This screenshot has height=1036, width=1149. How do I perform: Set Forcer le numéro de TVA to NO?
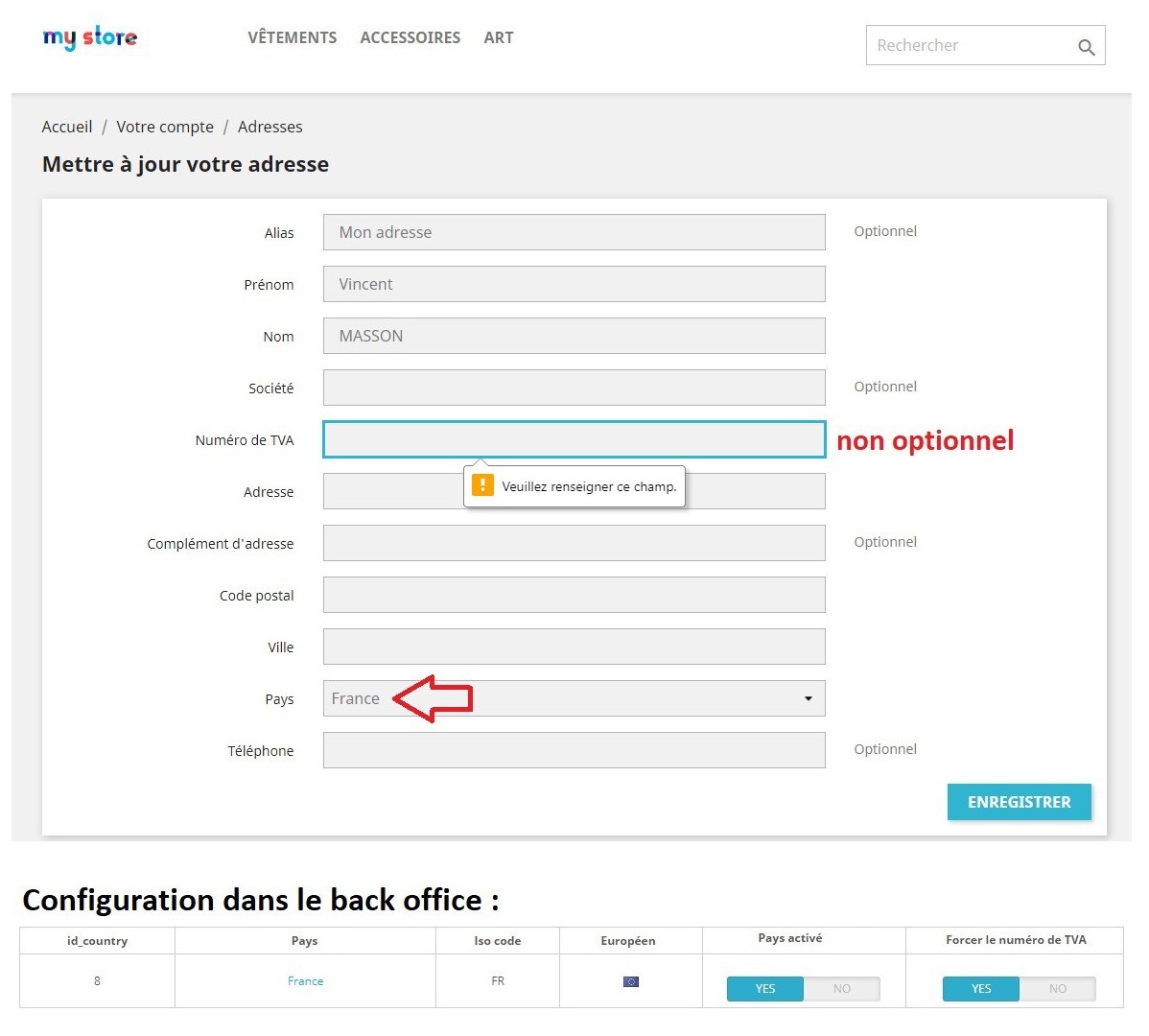click(1057, 989)
